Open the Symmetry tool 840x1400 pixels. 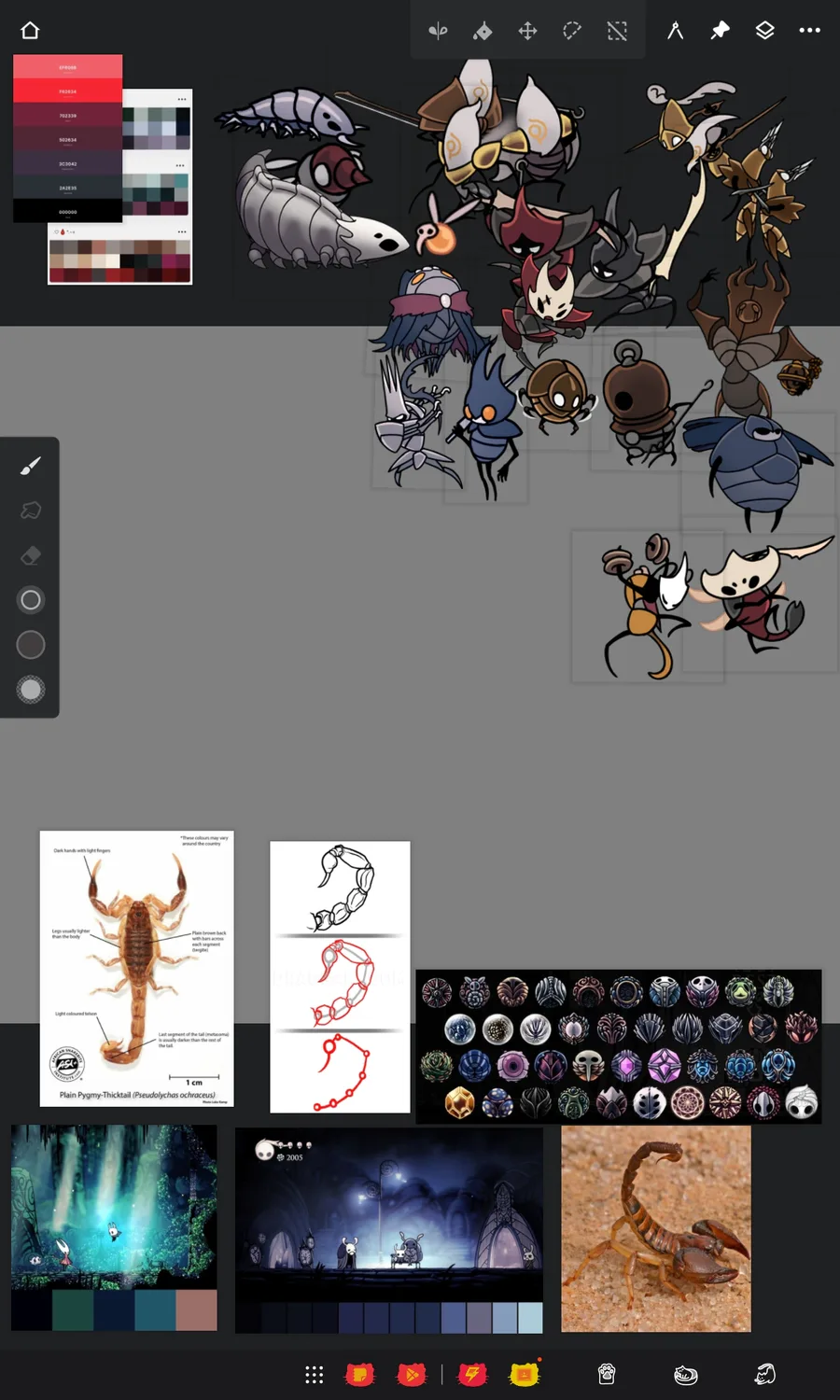pos(438,31)
